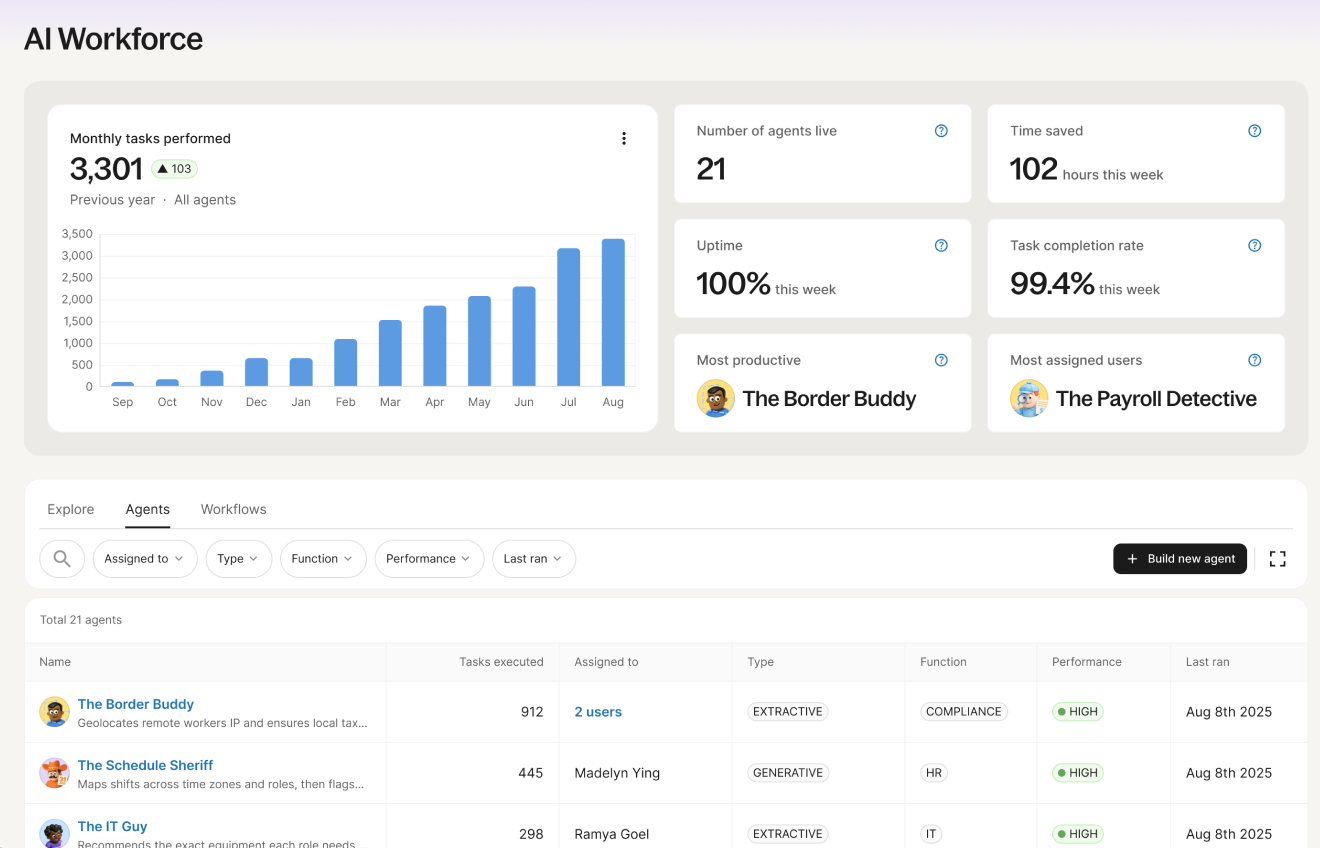Viewport: 1320px width, 848px height.
Task: Switch to the Explore tab
Action: pyautogui.click(x=70, y=509)
